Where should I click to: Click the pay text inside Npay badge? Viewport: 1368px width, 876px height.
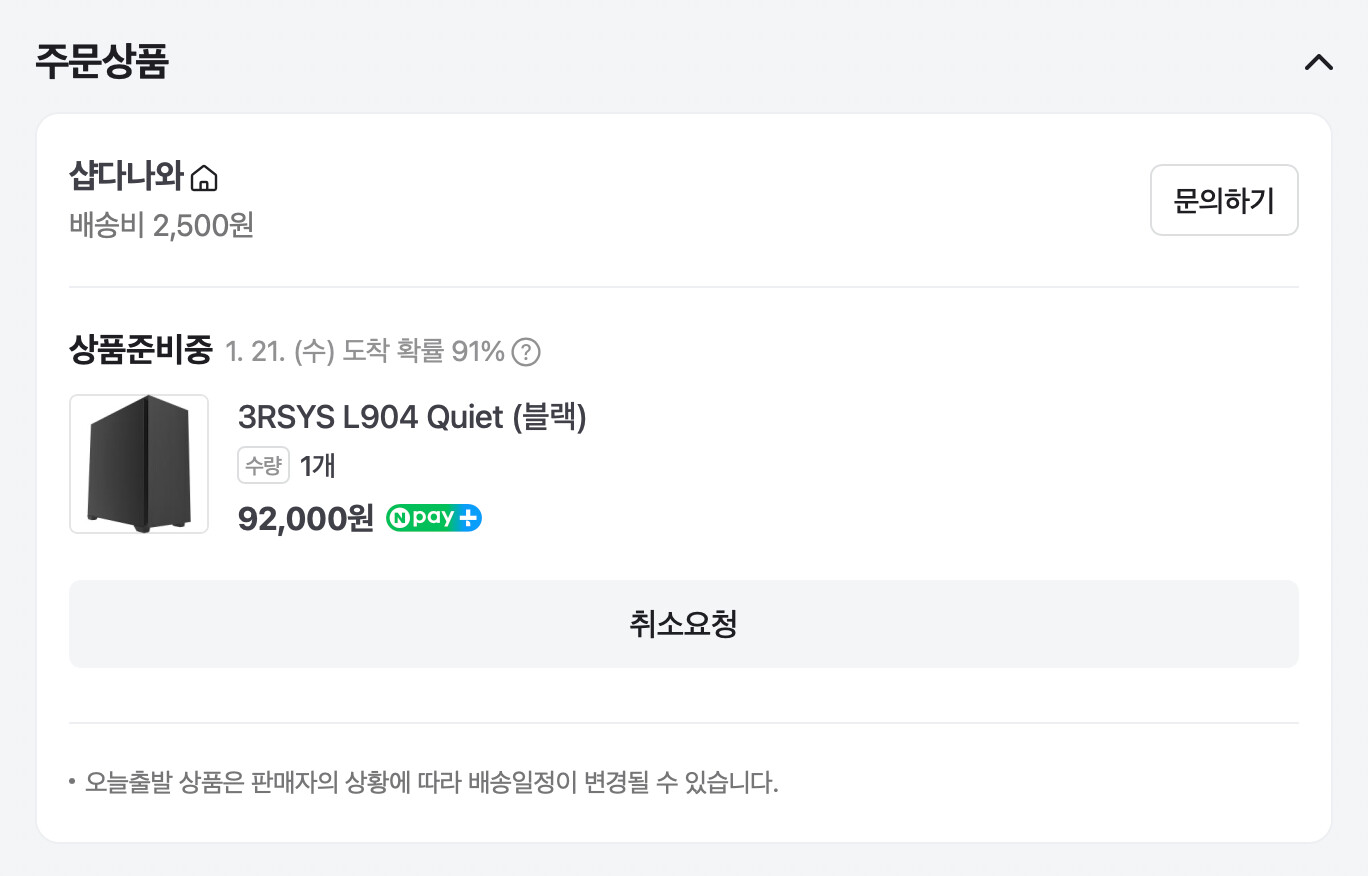(434, 518)
